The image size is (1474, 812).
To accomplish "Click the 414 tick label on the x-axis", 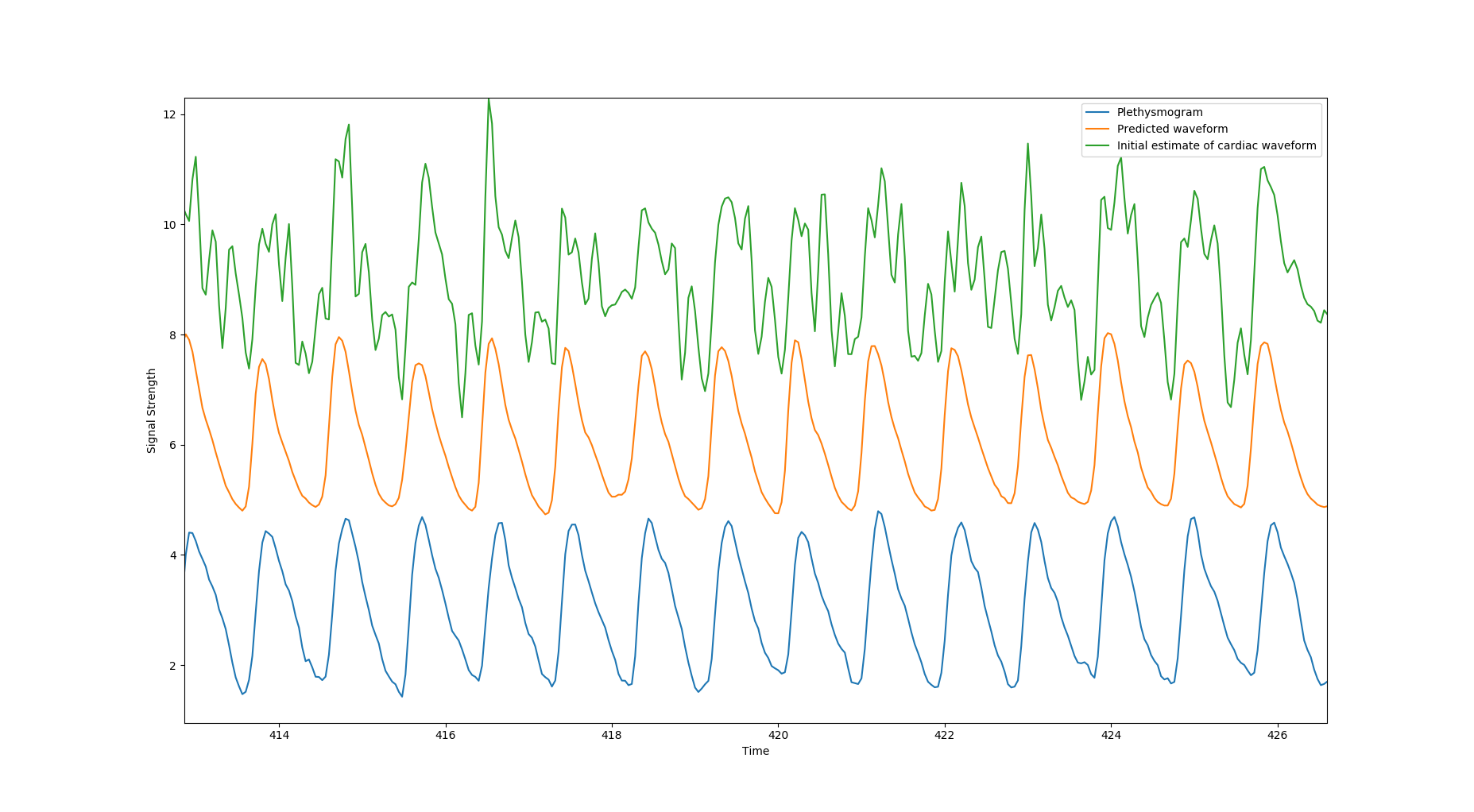I will click(279, 736).
